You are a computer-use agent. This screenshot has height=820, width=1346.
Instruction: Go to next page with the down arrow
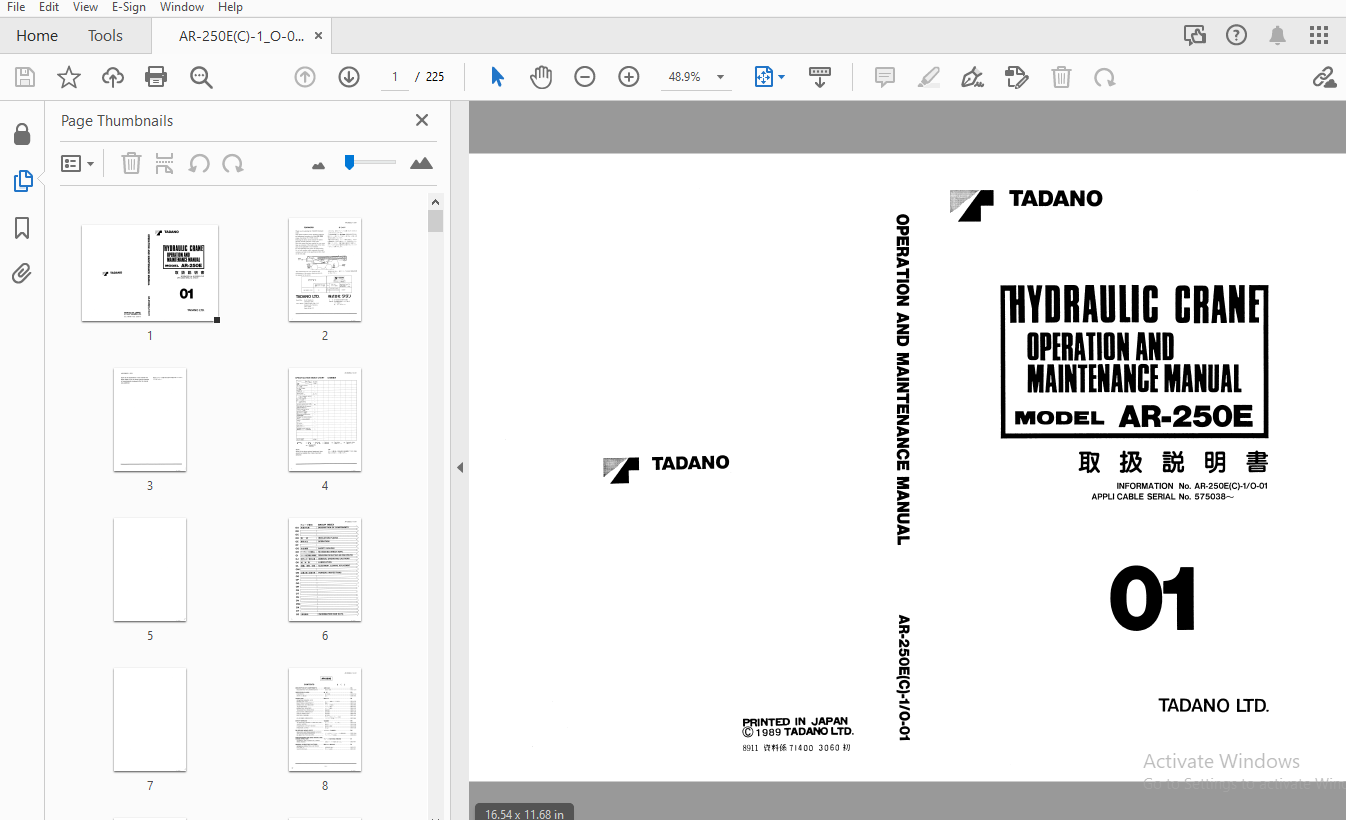point(349,77)
